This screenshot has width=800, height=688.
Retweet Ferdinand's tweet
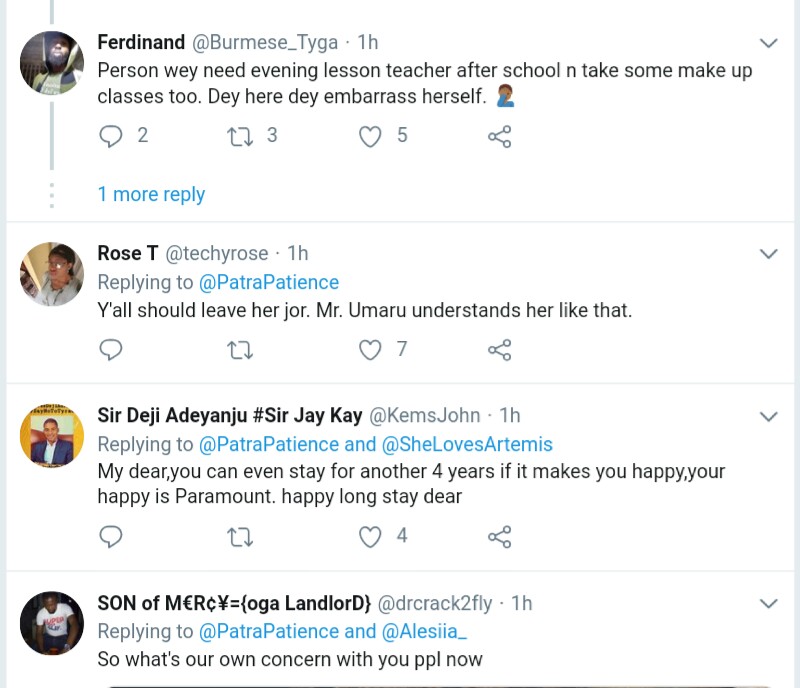(240, 136)
